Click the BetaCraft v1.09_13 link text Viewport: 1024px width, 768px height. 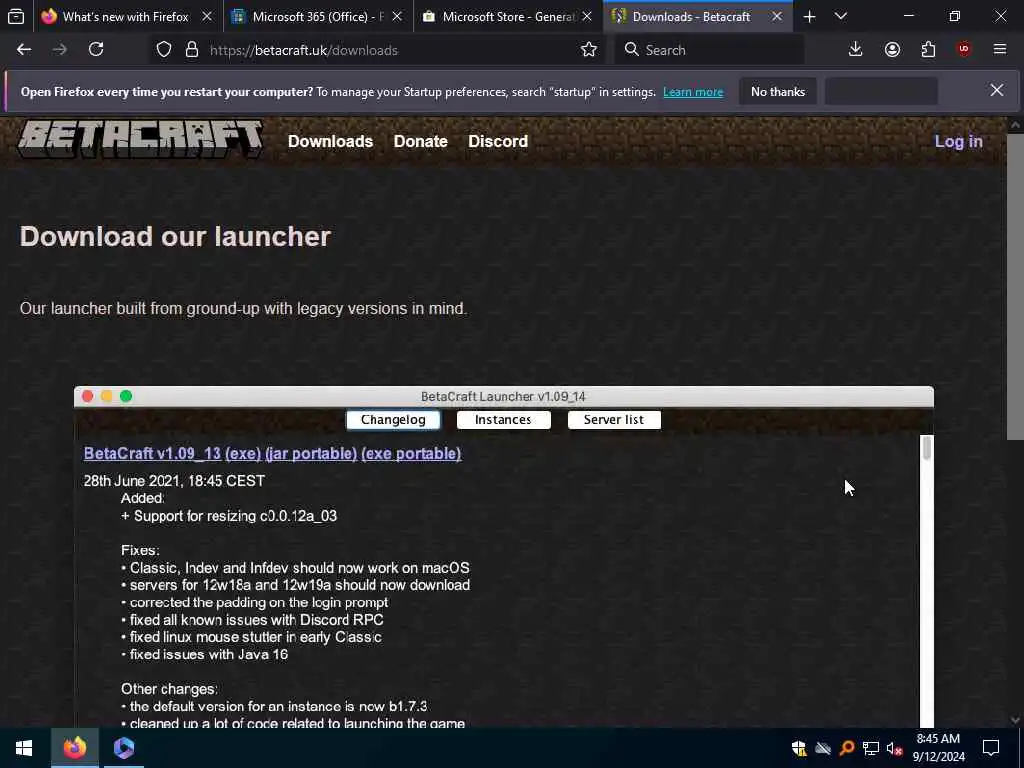(x=152, y=453)
